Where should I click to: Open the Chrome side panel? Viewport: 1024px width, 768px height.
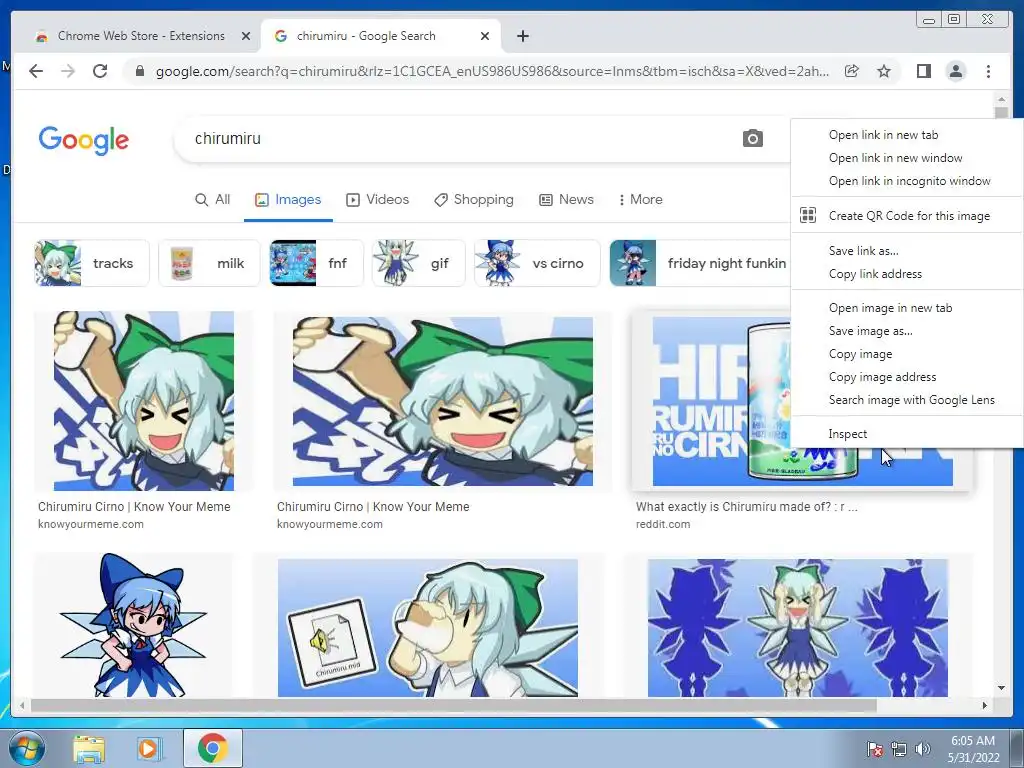tap(923, 71)
